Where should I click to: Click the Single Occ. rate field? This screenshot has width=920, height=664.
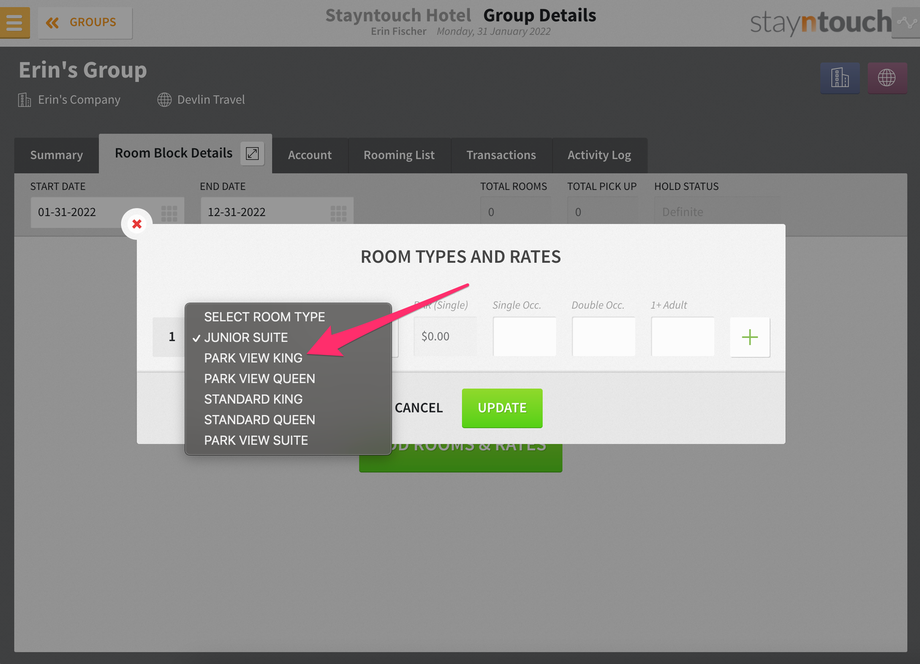click(525, 337)
